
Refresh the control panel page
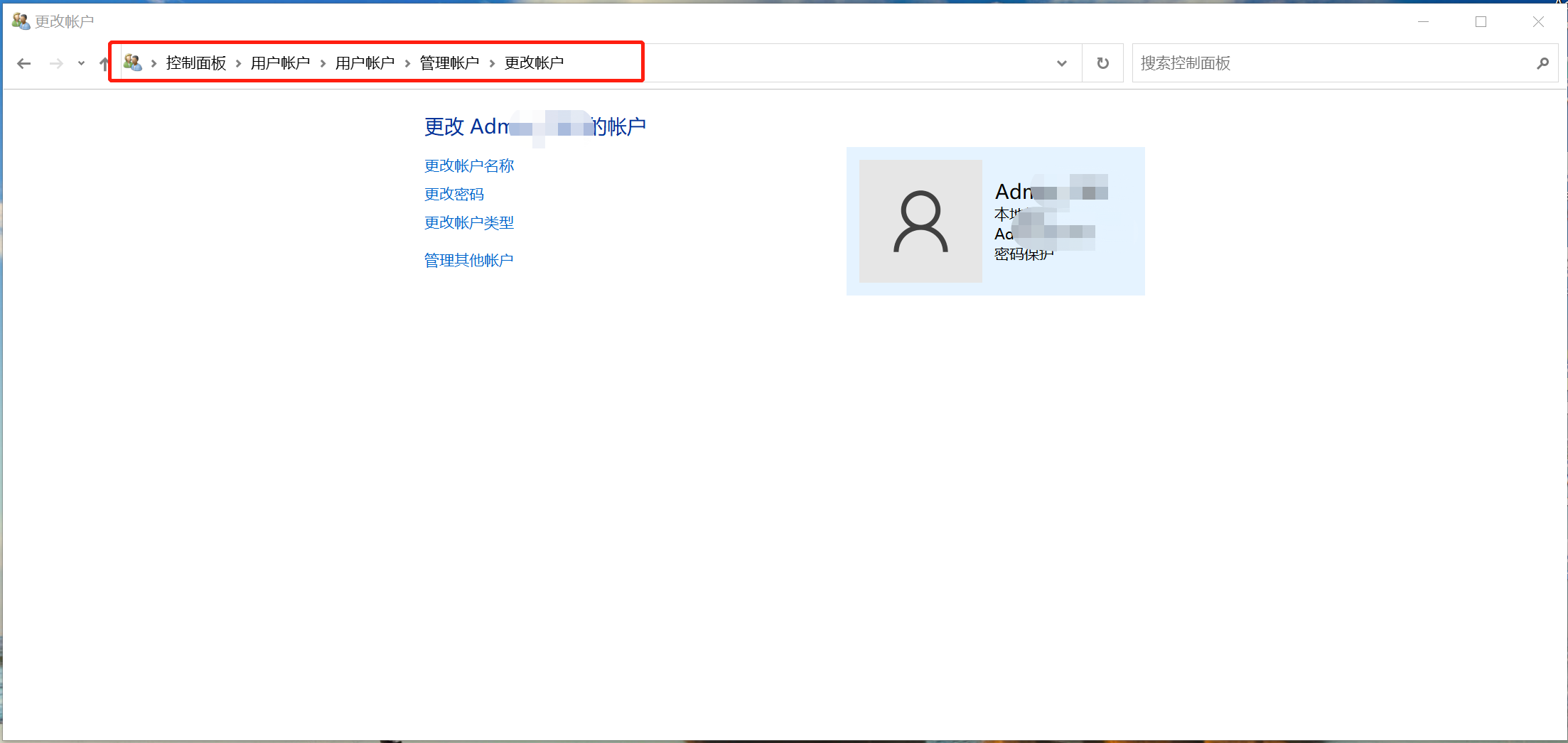tap(1102, 63)
